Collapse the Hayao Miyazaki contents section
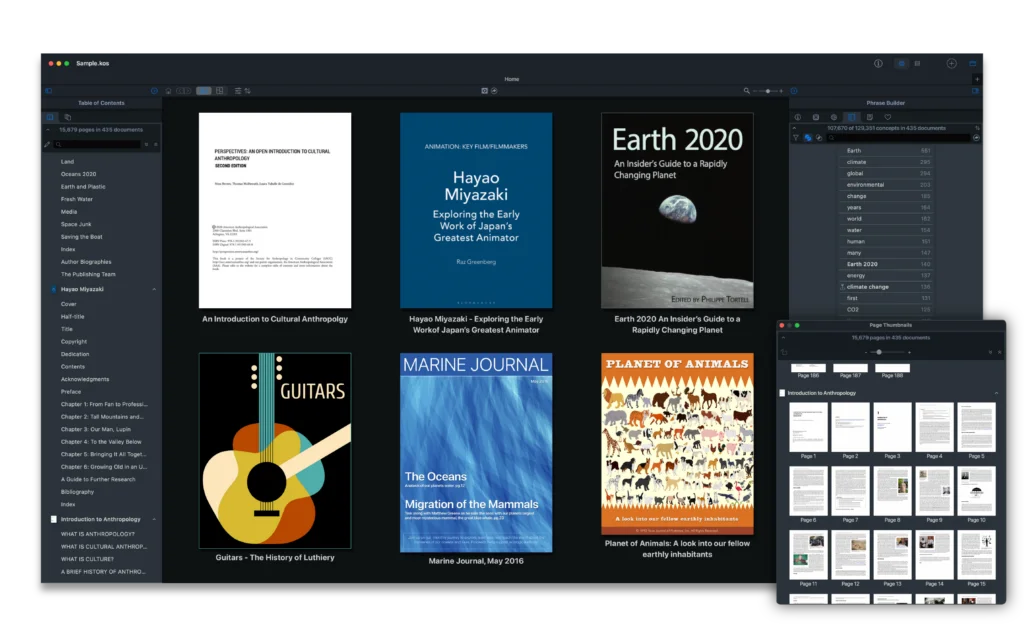The height and width of the screenshot is (640, 1024). click(154, 289)
